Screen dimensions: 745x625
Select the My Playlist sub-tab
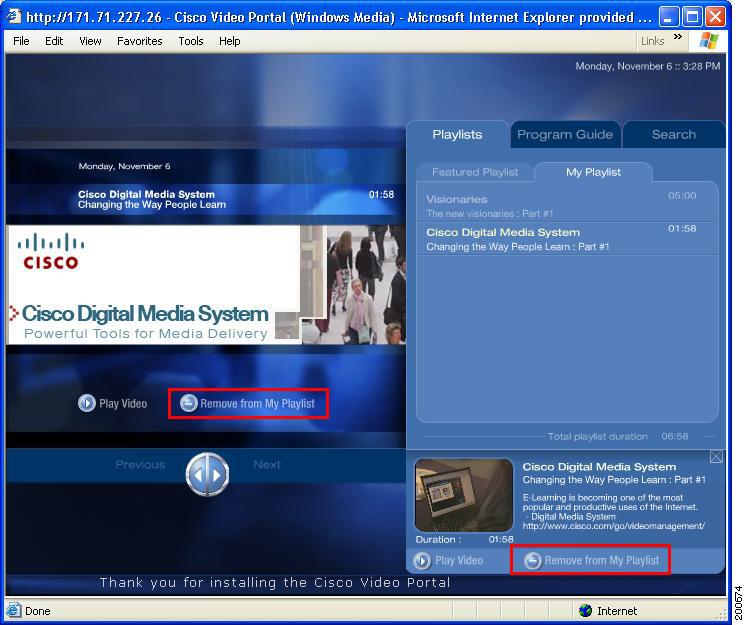click(593, 172)
